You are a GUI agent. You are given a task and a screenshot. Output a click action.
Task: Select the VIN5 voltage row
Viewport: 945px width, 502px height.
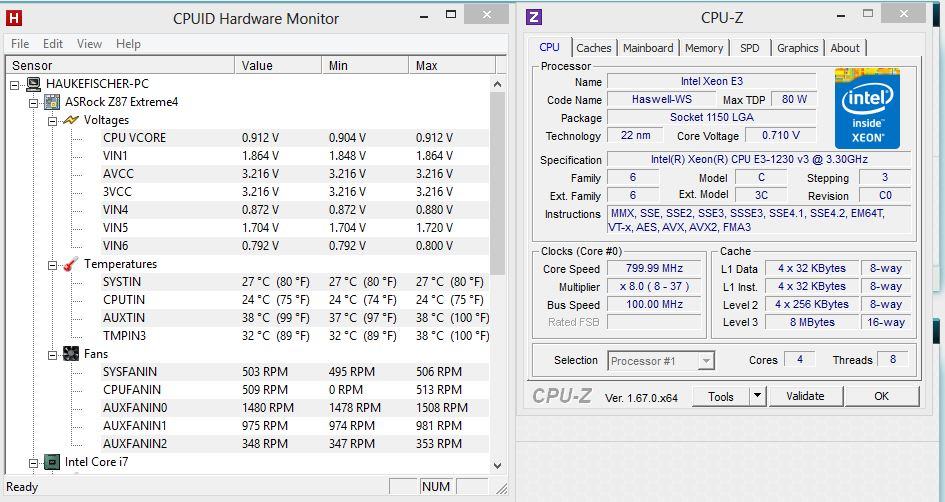[x=295, y=228]
